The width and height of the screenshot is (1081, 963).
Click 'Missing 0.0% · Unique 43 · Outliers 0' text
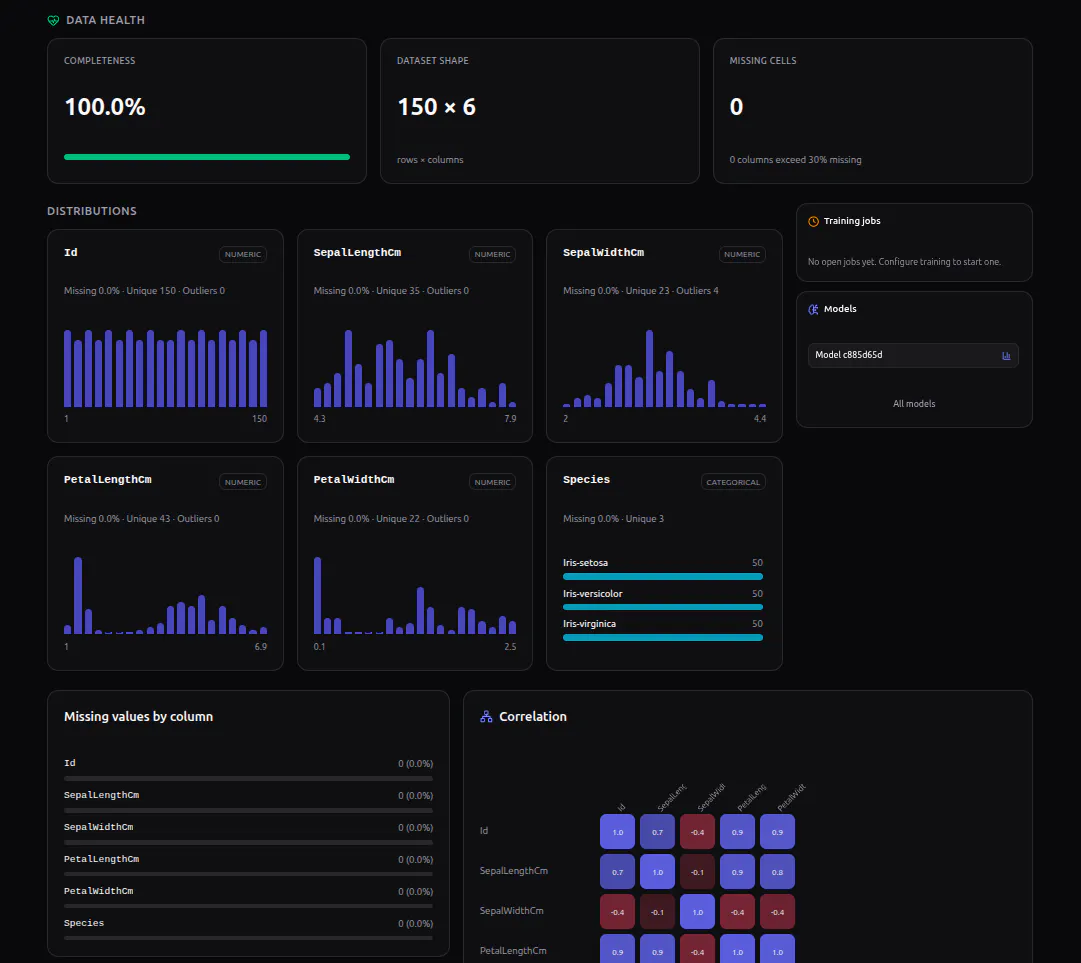tap(141, 518)
